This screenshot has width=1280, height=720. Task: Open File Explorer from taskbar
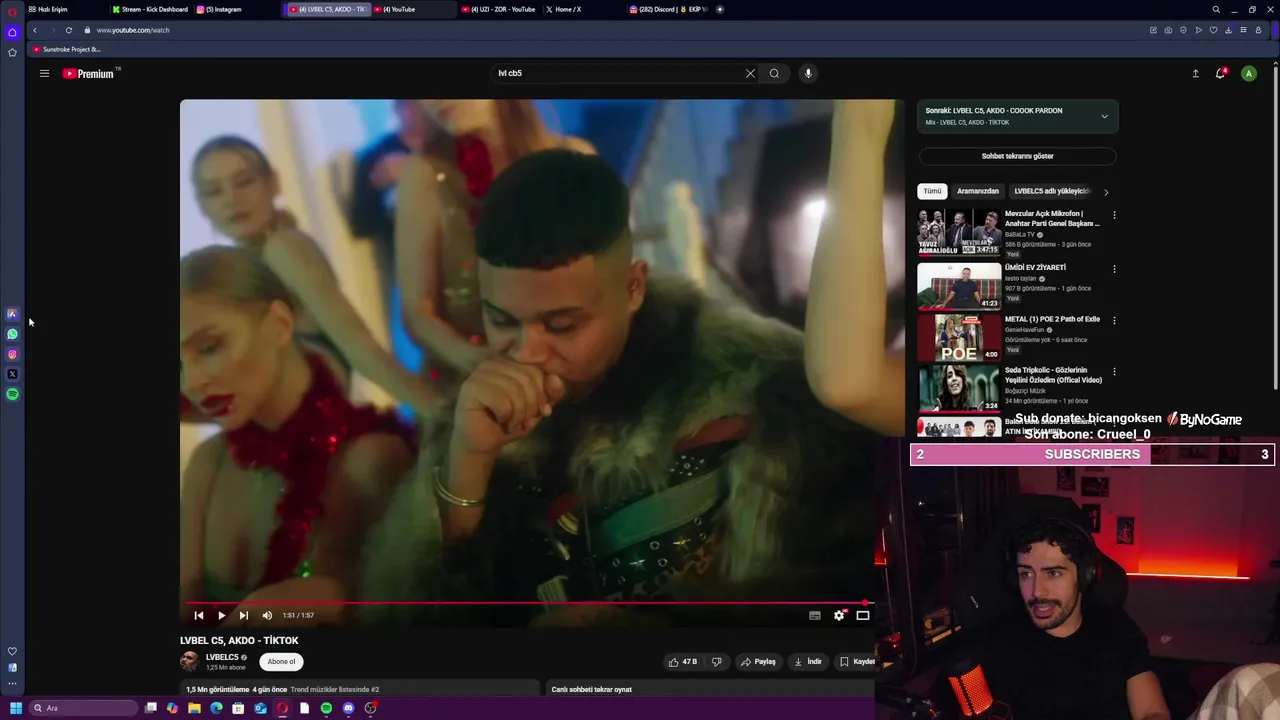194,708
